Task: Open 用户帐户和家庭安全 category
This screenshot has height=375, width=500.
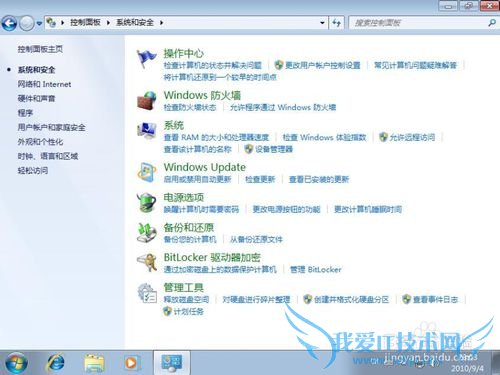Action: point(51,127)
